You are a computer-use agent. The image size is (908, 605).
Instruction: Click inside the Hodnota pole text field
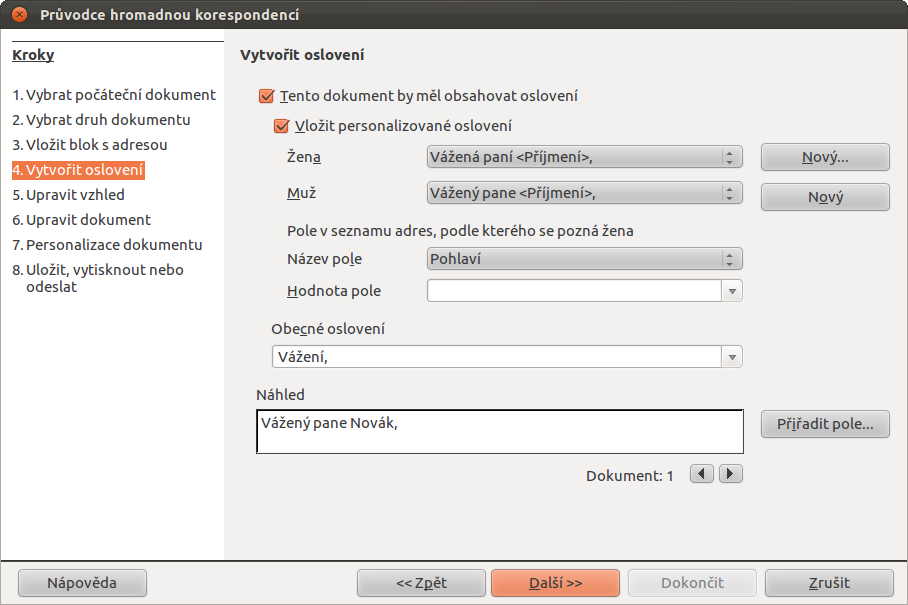pos(574,291)
